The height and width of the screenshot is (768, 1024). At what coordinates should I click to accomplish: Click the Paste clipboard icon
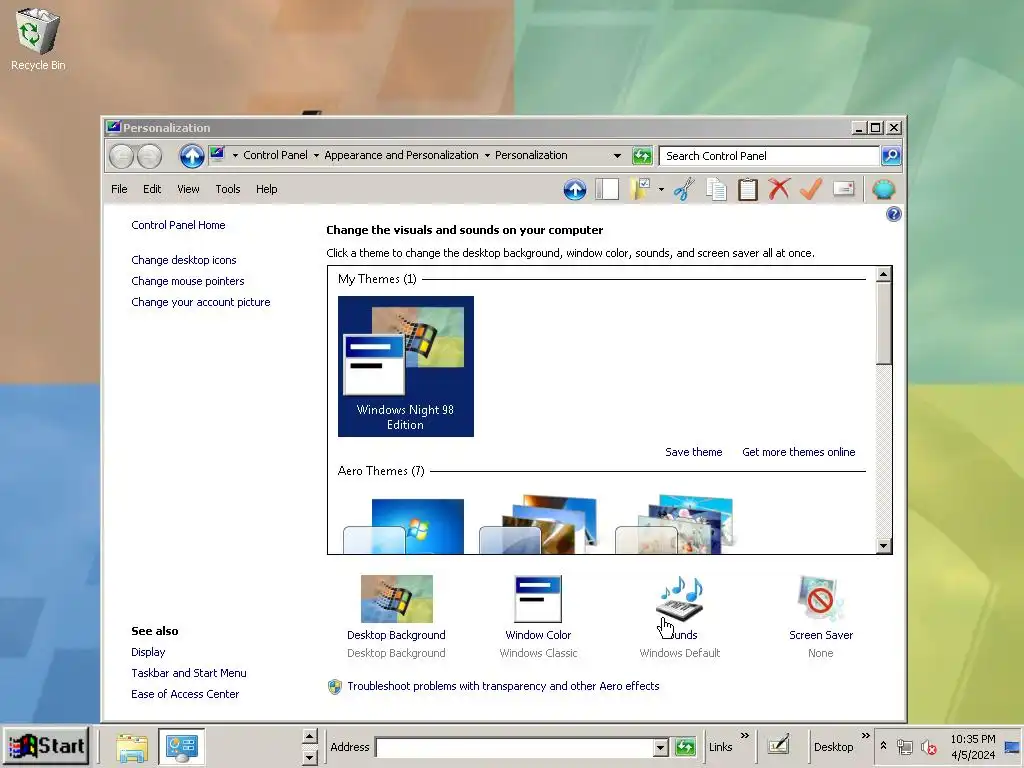tap(748, 189)
